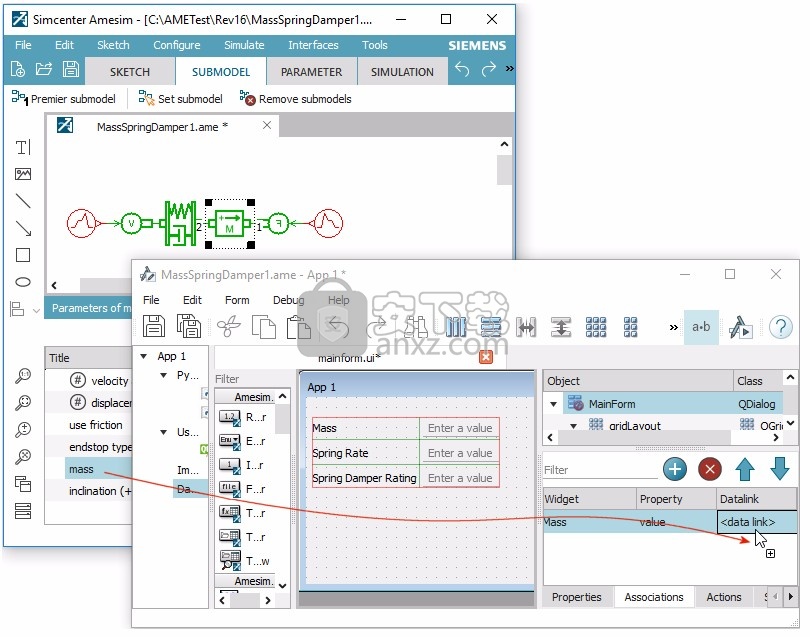Click horizontal spacing layout icon
This screenshot has width=810, height=637.
526,327
